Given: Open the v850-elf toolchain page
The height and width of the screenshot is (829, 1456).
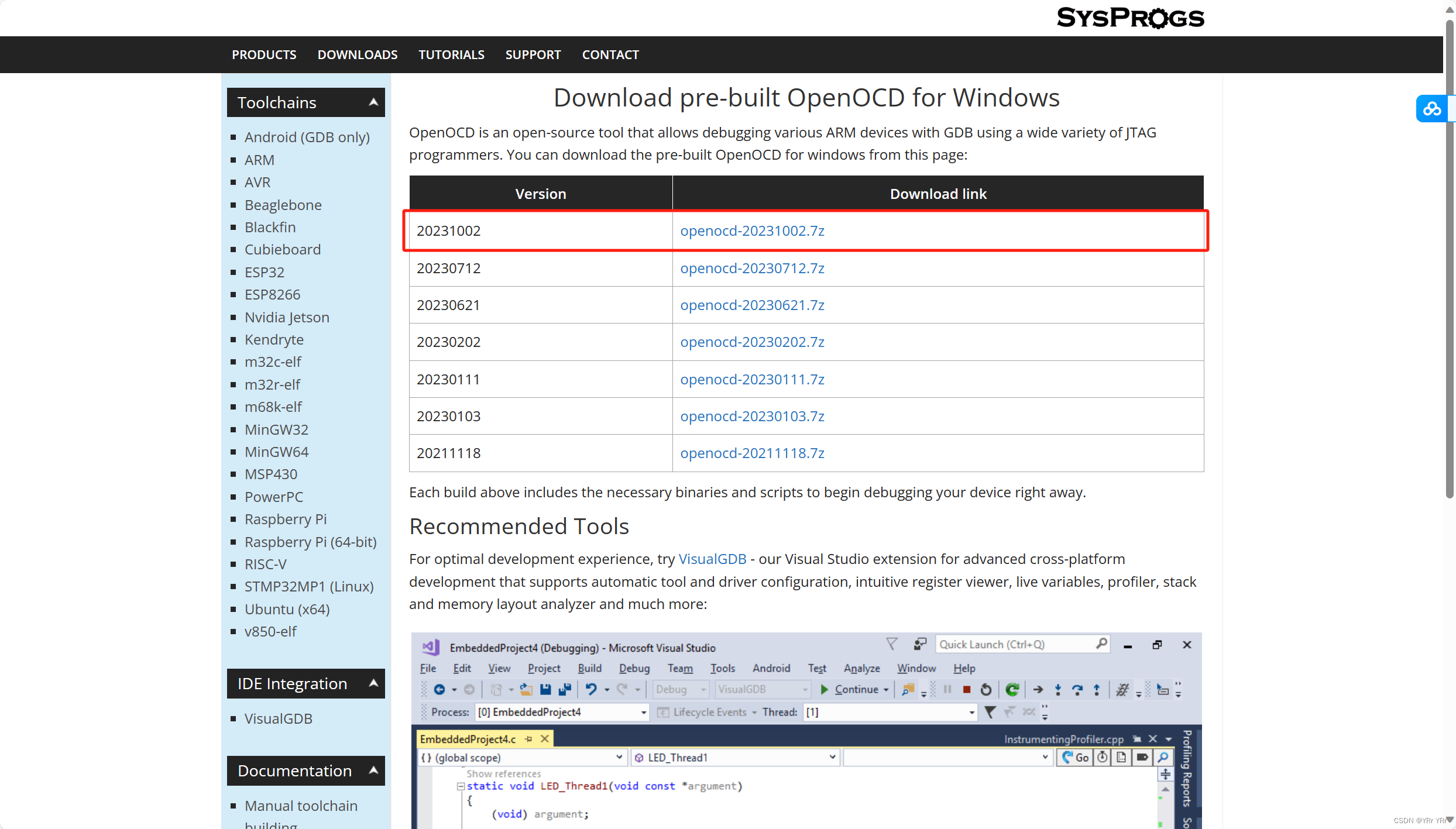Looking at the screenshot, I should point(270,631).
